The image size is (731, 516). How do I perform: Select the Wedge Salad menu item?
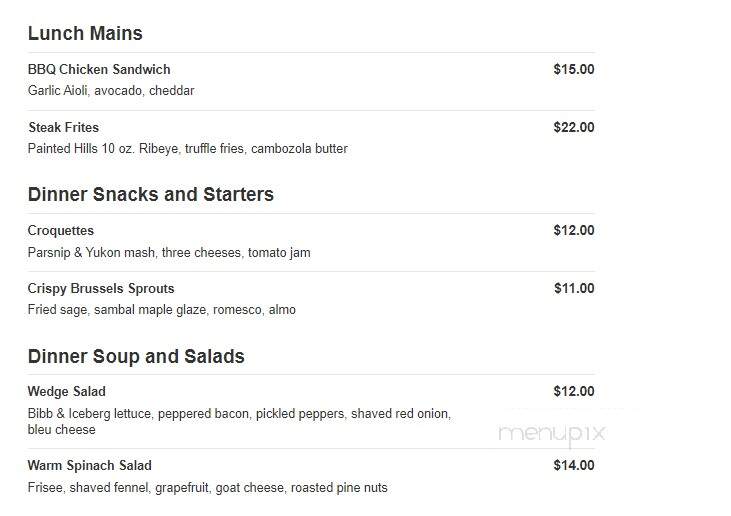click(67, 392)
